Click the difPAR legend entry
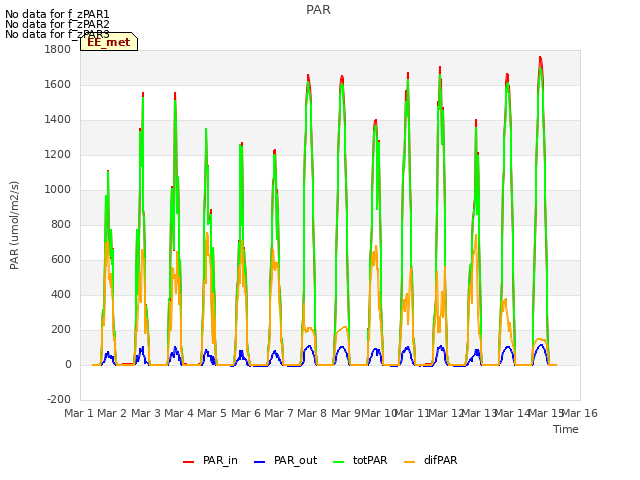The image size is (640, 480). point(431,460)
